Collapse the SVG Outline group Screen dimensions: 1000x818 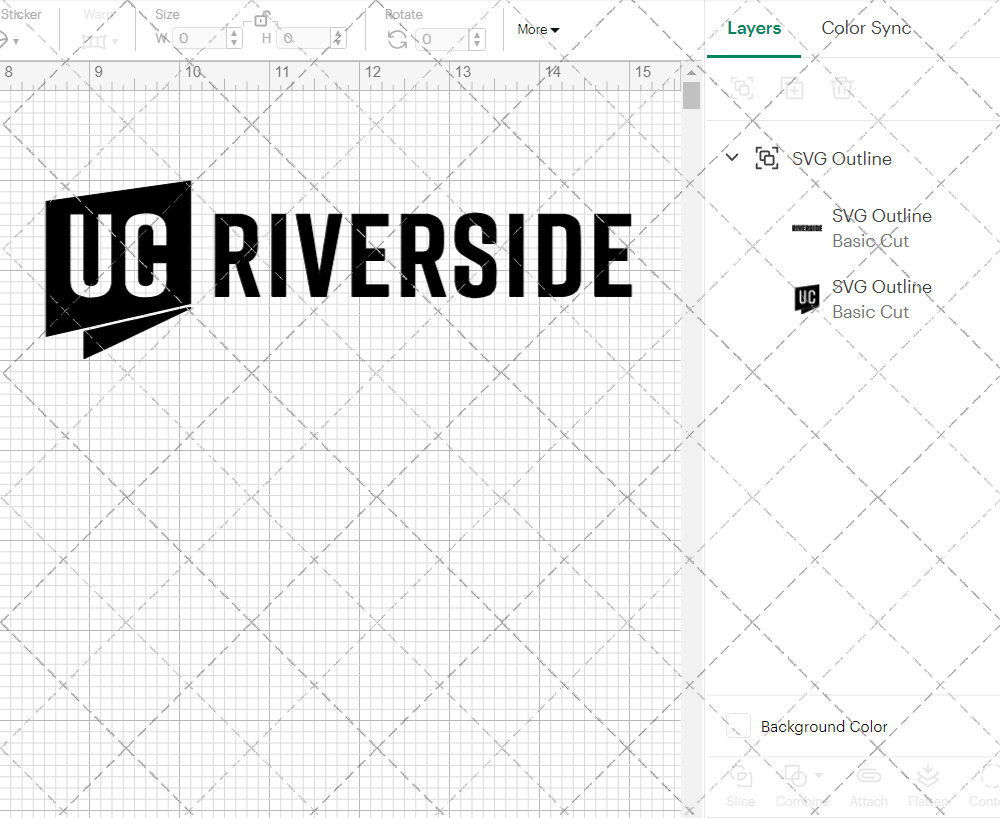(x=731, y=157)
